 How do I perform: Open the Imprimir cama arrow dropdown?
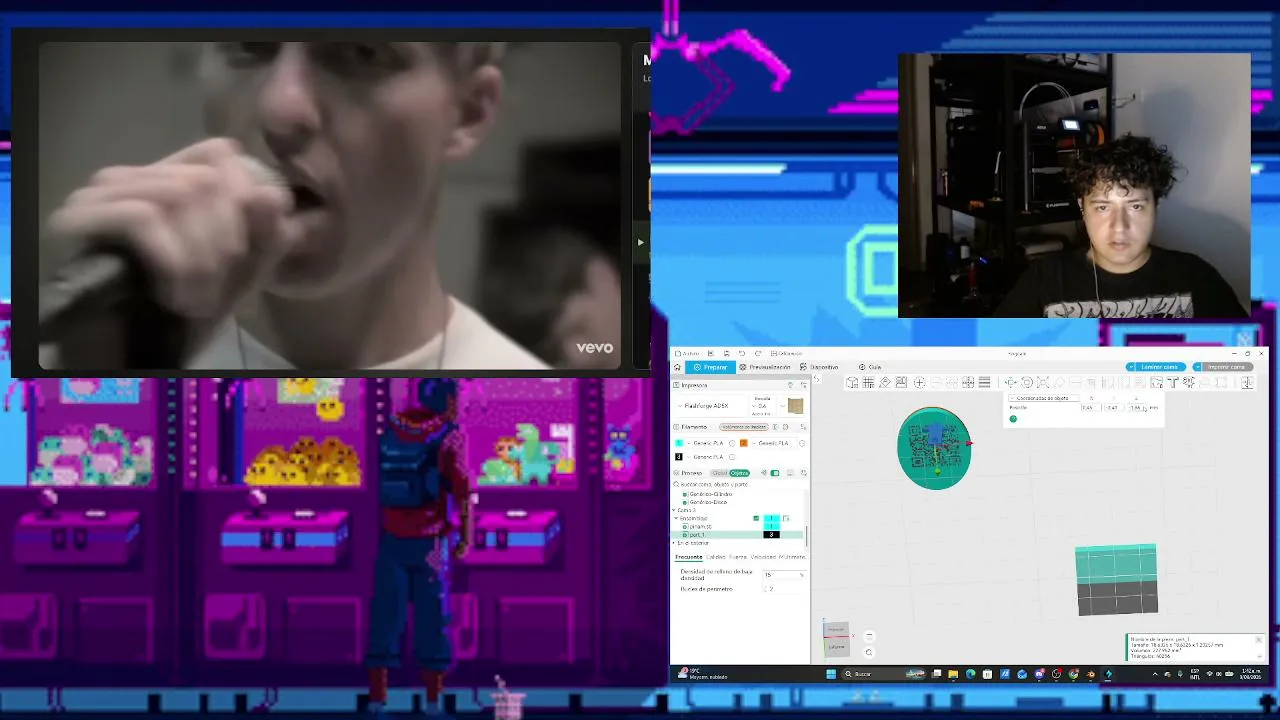click(x=1197, y=367)
